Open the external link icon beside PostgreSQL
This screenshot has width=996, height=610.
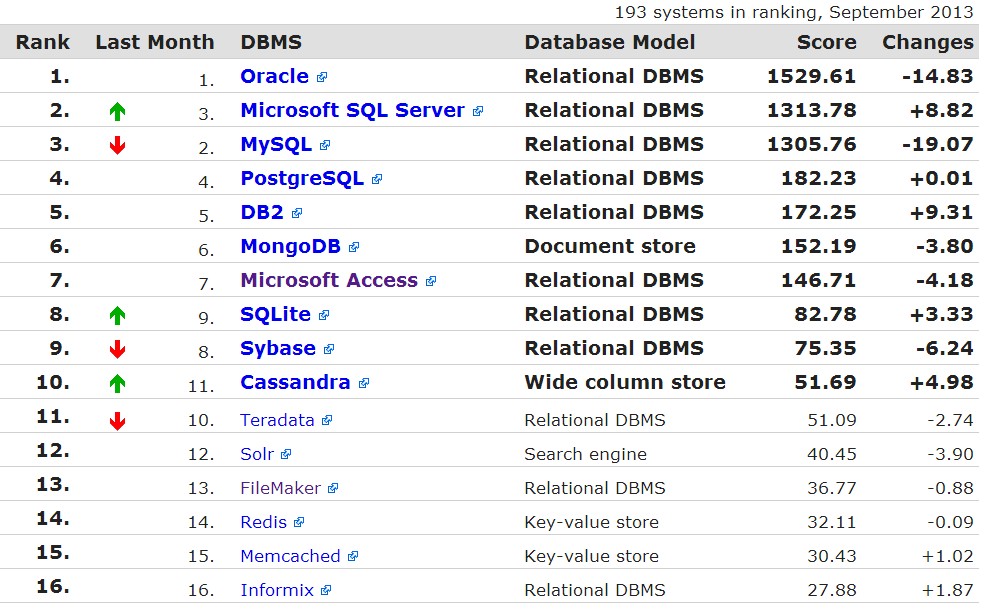click(377, 179)
